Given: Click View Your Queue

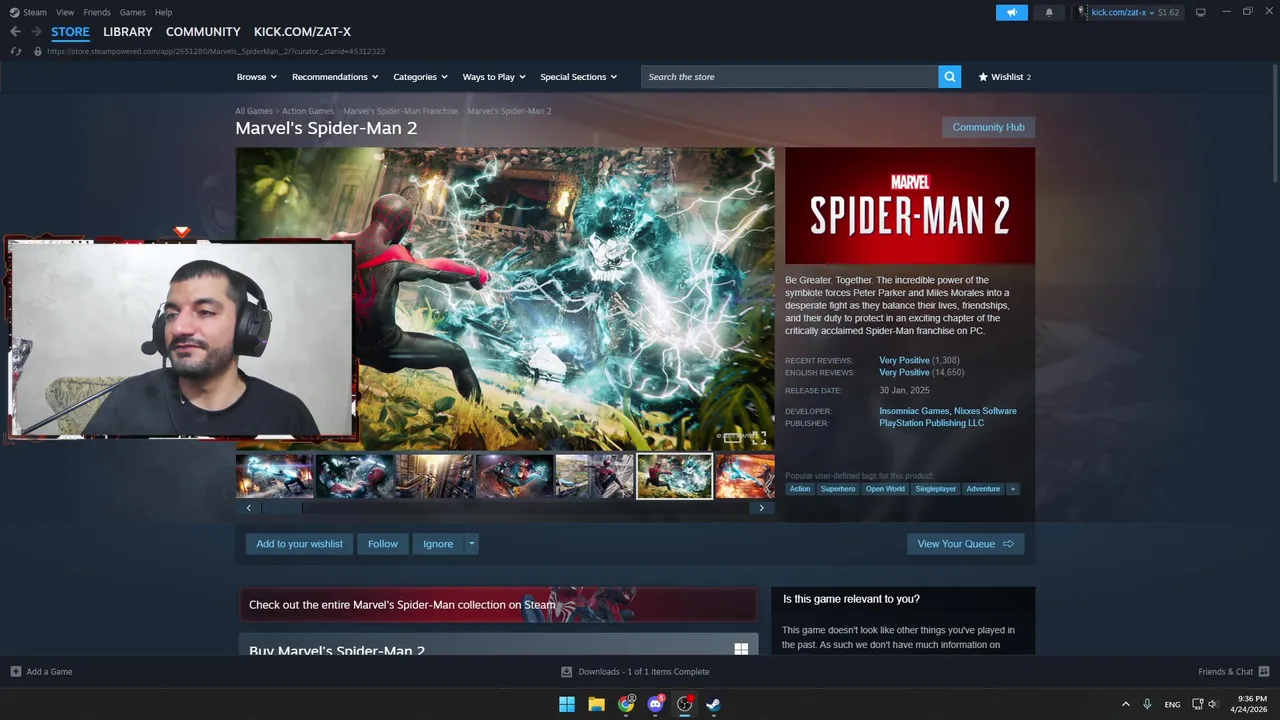Looking at the screenshot, I should pyautogui.click(x=965, y=544).
